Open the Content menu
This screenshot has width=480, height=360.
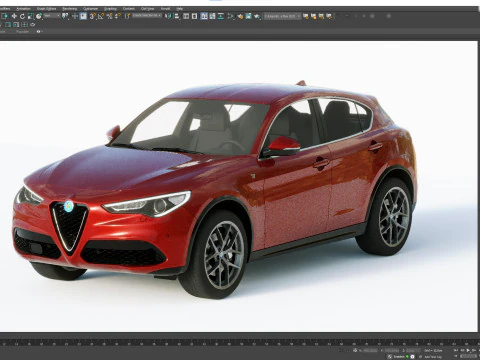[x=129, y=9]
